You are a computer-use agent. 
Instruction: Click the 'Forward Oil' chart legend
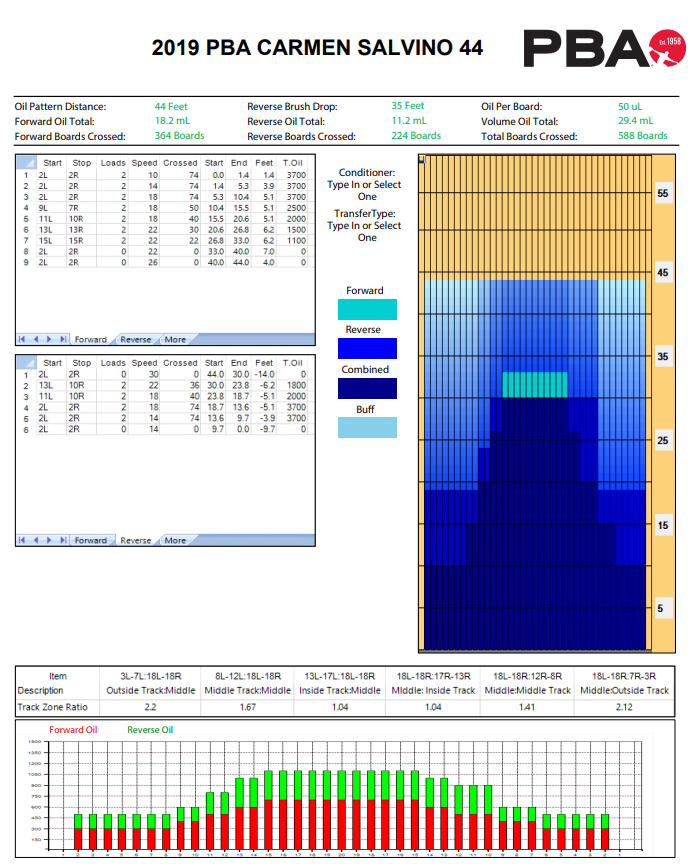tap(73, 730)
